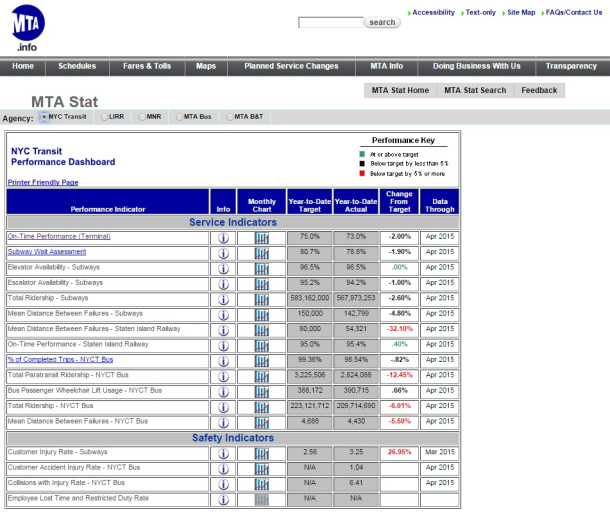Viewport: 610px width, 512px height.
Task: Select the MNR agency radio button
Action: pyautogui.click(x=142, y=117)
